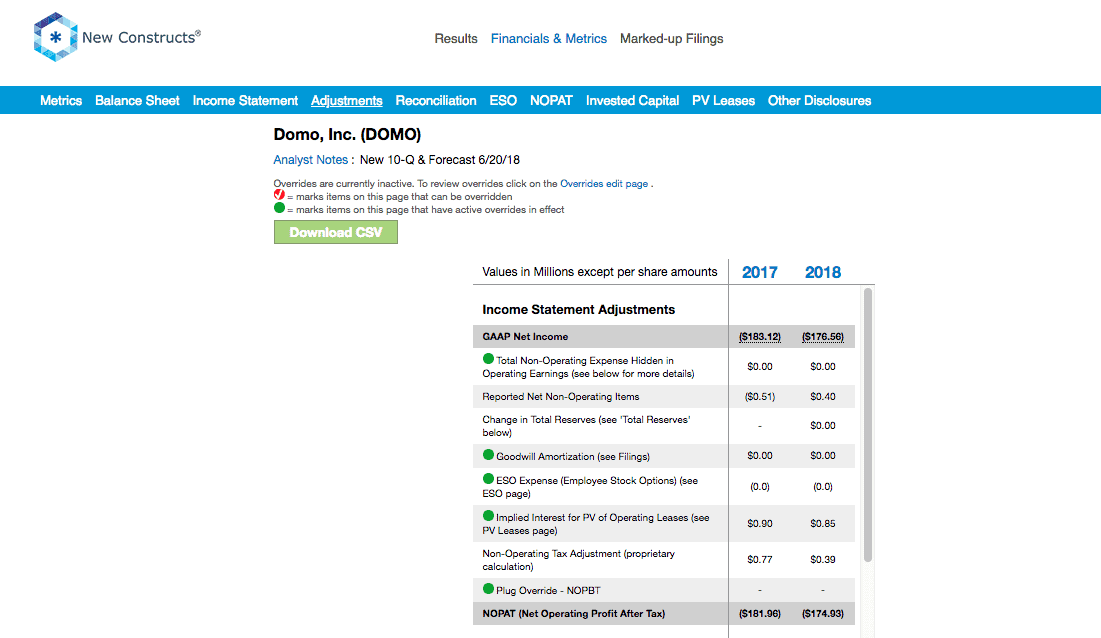Click green override dot for Goodwill Amortization

[x=488, y=455]
